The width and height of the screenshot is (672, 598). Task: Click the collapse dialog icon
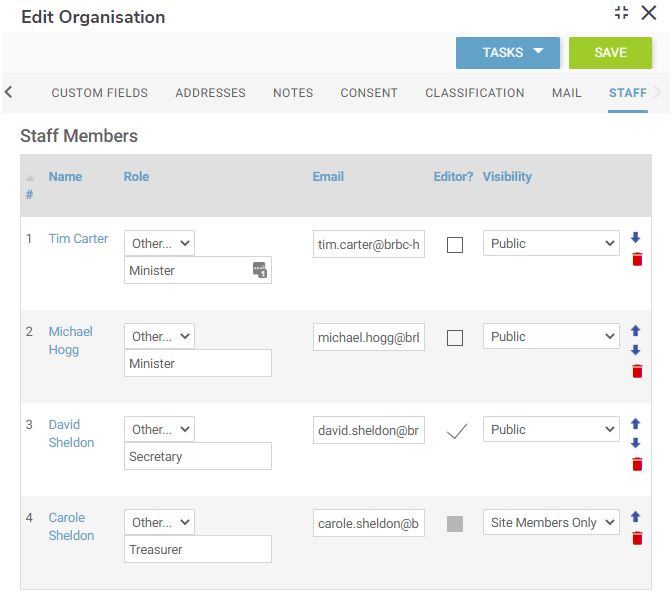point(621,13)
